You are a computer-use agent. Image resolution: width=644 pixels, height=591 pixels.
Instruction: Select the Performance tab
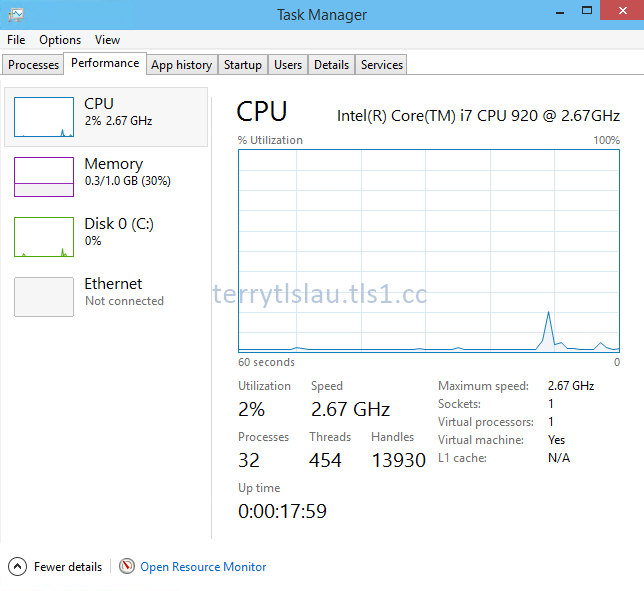click(105, 63)
